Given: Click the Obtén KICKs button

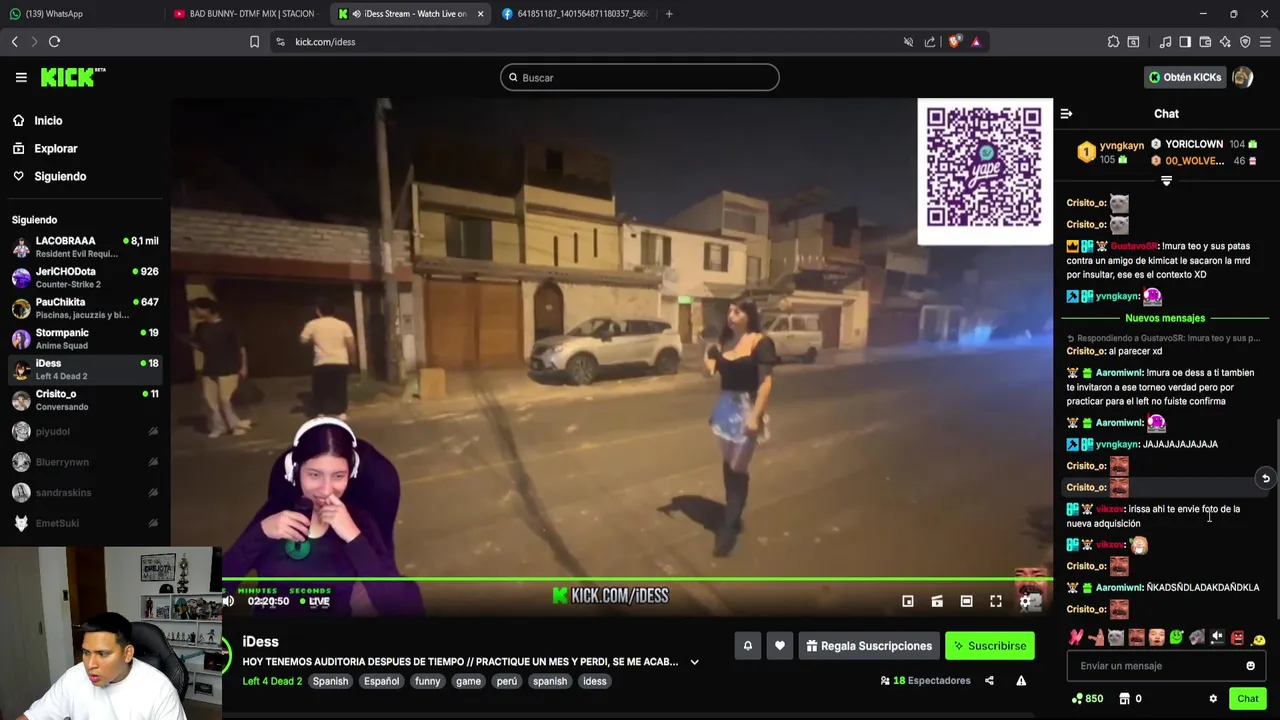Looking at the screenshot, I should click(x=1185, y=77).
